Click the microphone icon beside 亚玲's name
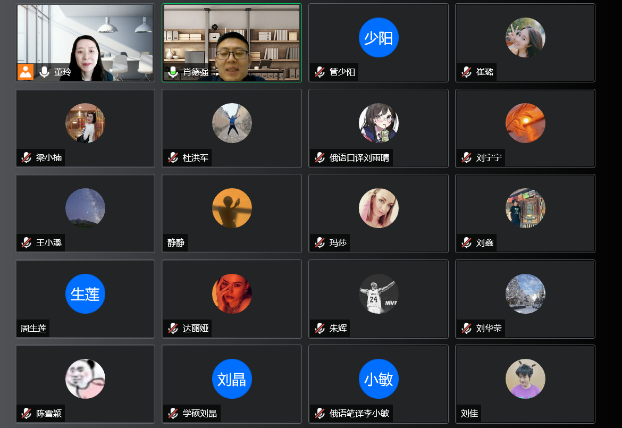The height and width of the screenshot is (428, 622). click(45, 72)
